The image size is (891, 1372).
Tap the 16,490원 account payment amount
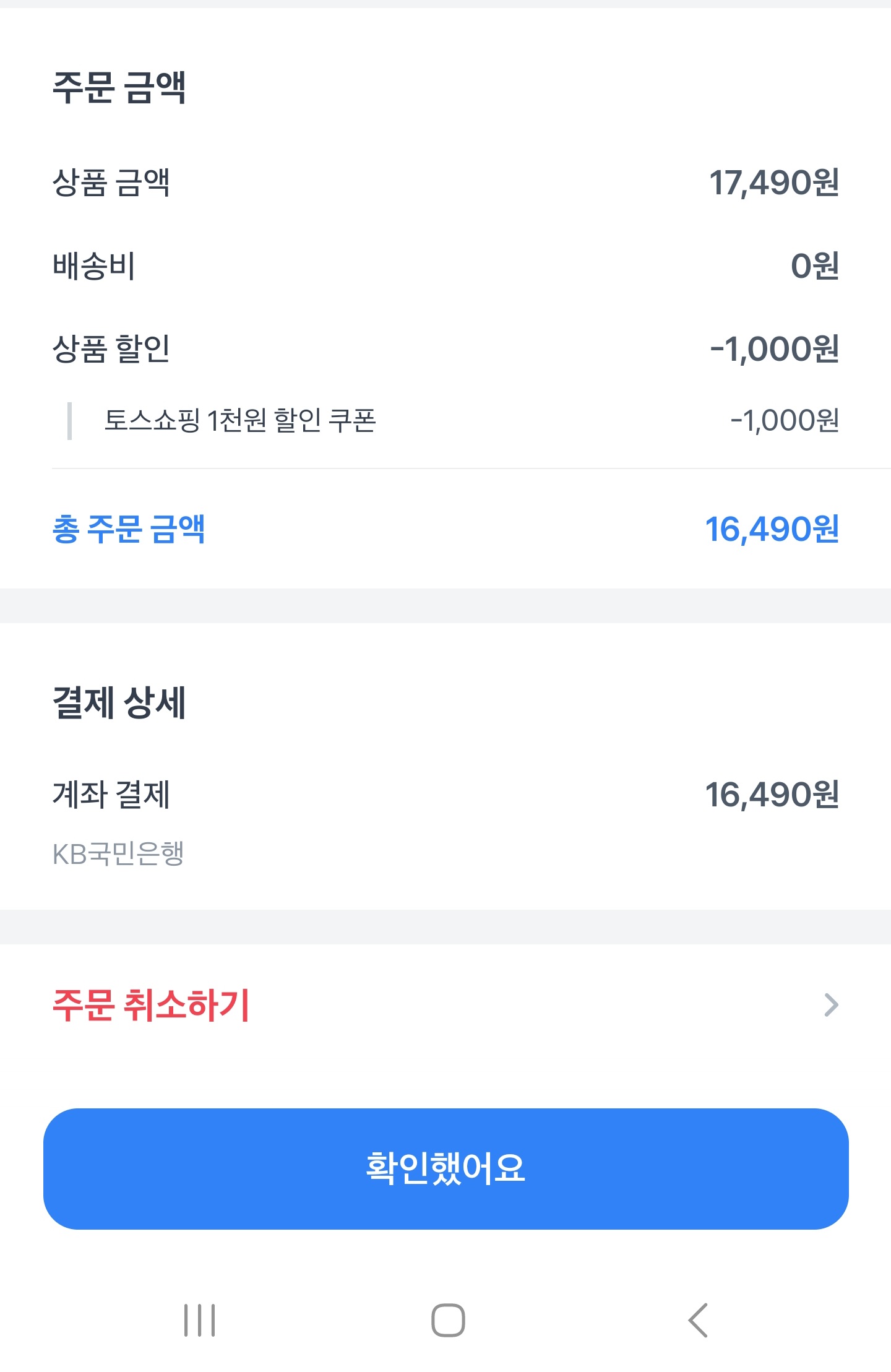pos(772,795)
